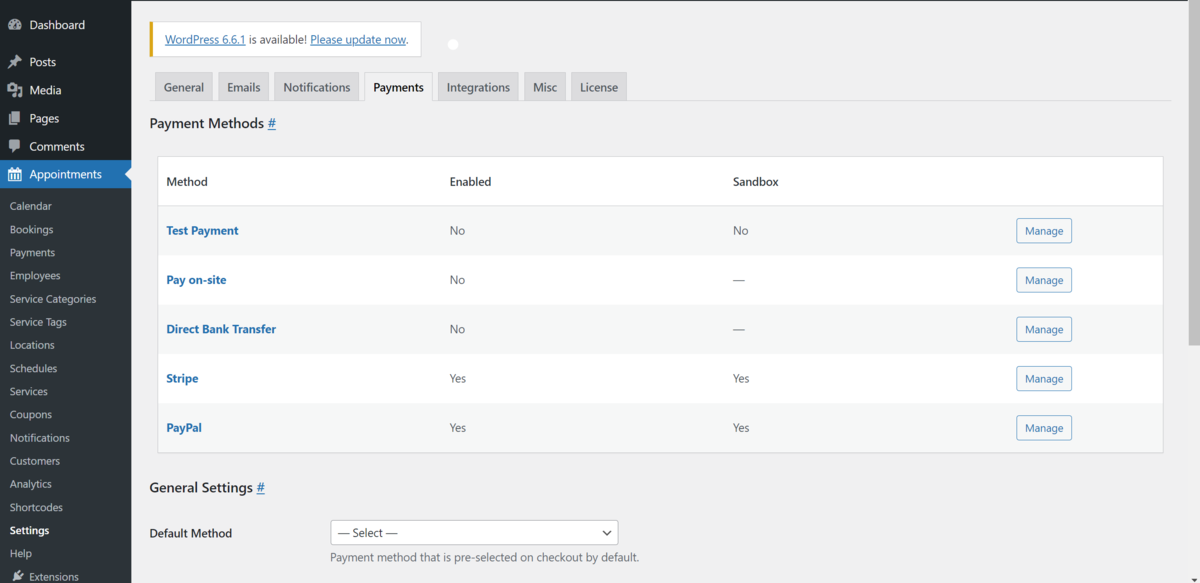1200x583 pixels.
Task: Open the Pay on-site method link
Action: click(196, 280)
